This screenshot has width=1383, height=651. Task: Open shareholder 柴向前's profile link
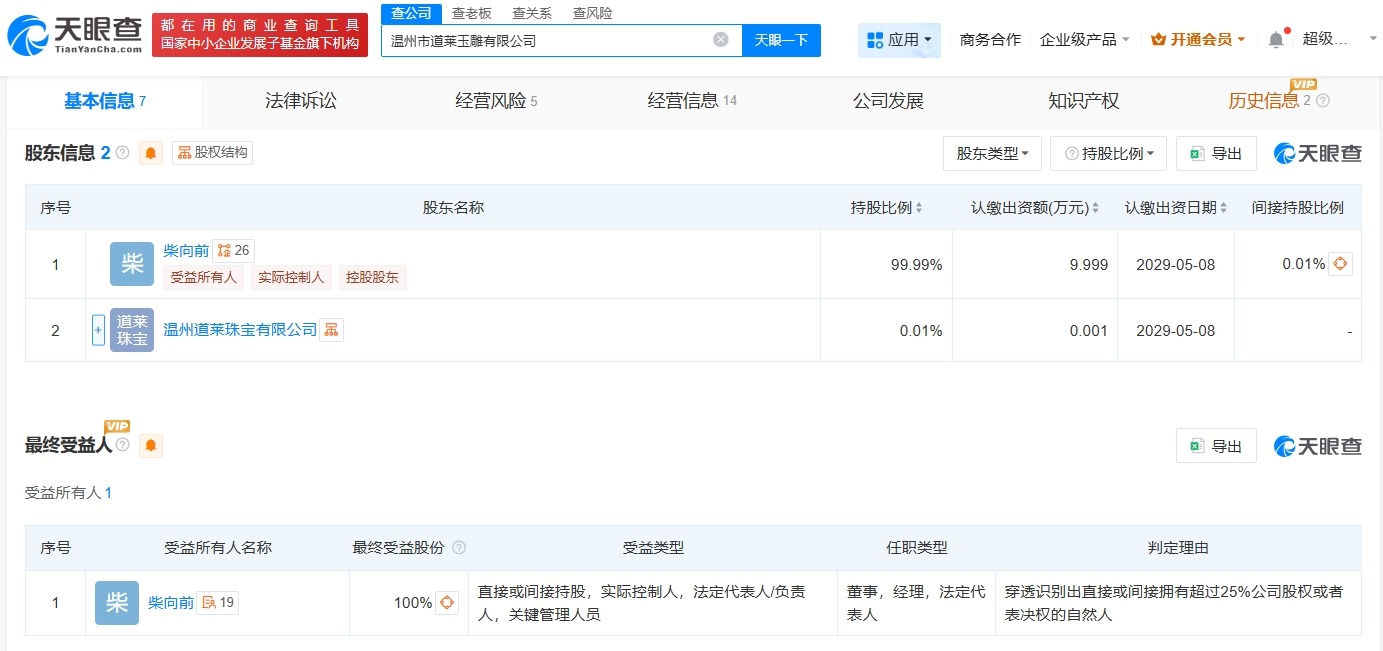186,250
